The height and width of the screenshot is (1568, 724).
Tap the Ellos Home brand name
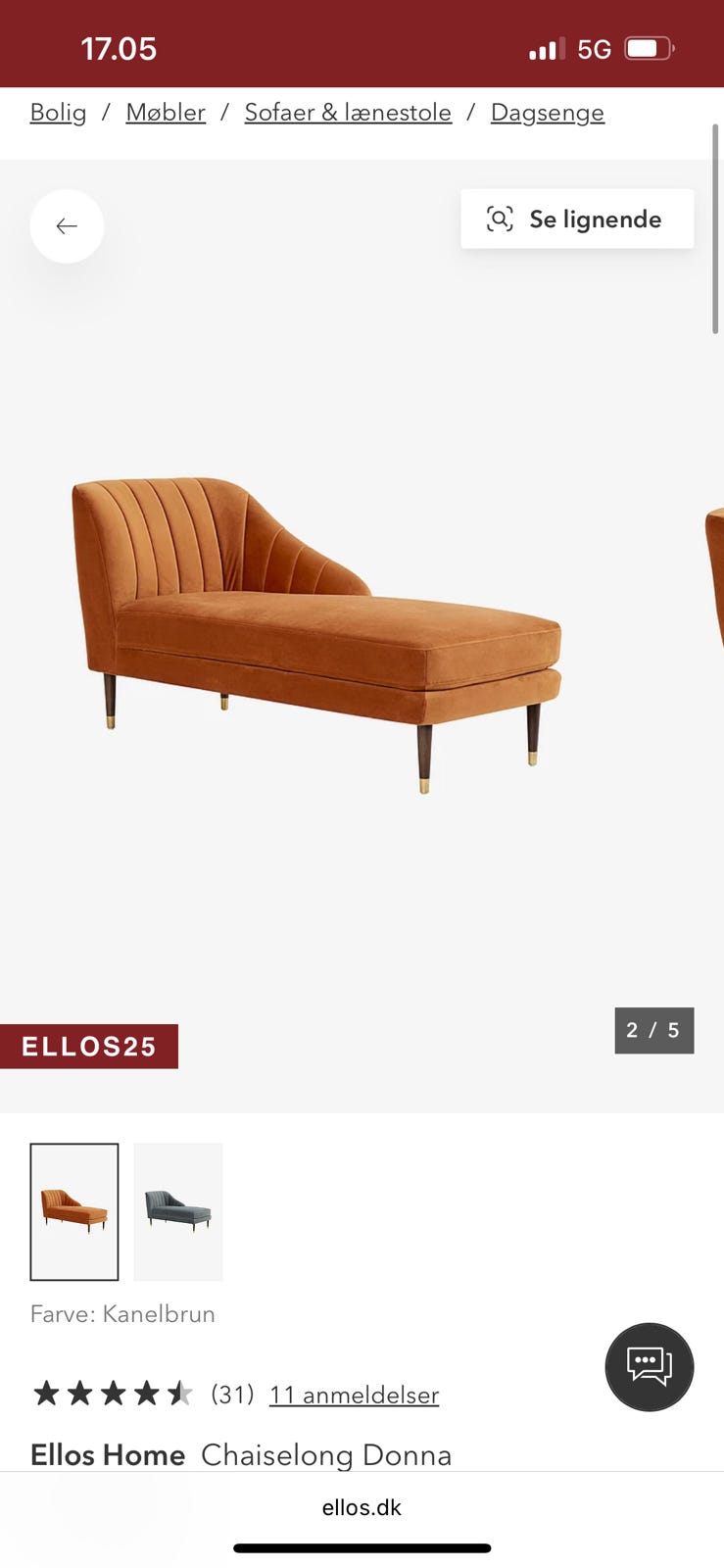[x=108, y=1455]
